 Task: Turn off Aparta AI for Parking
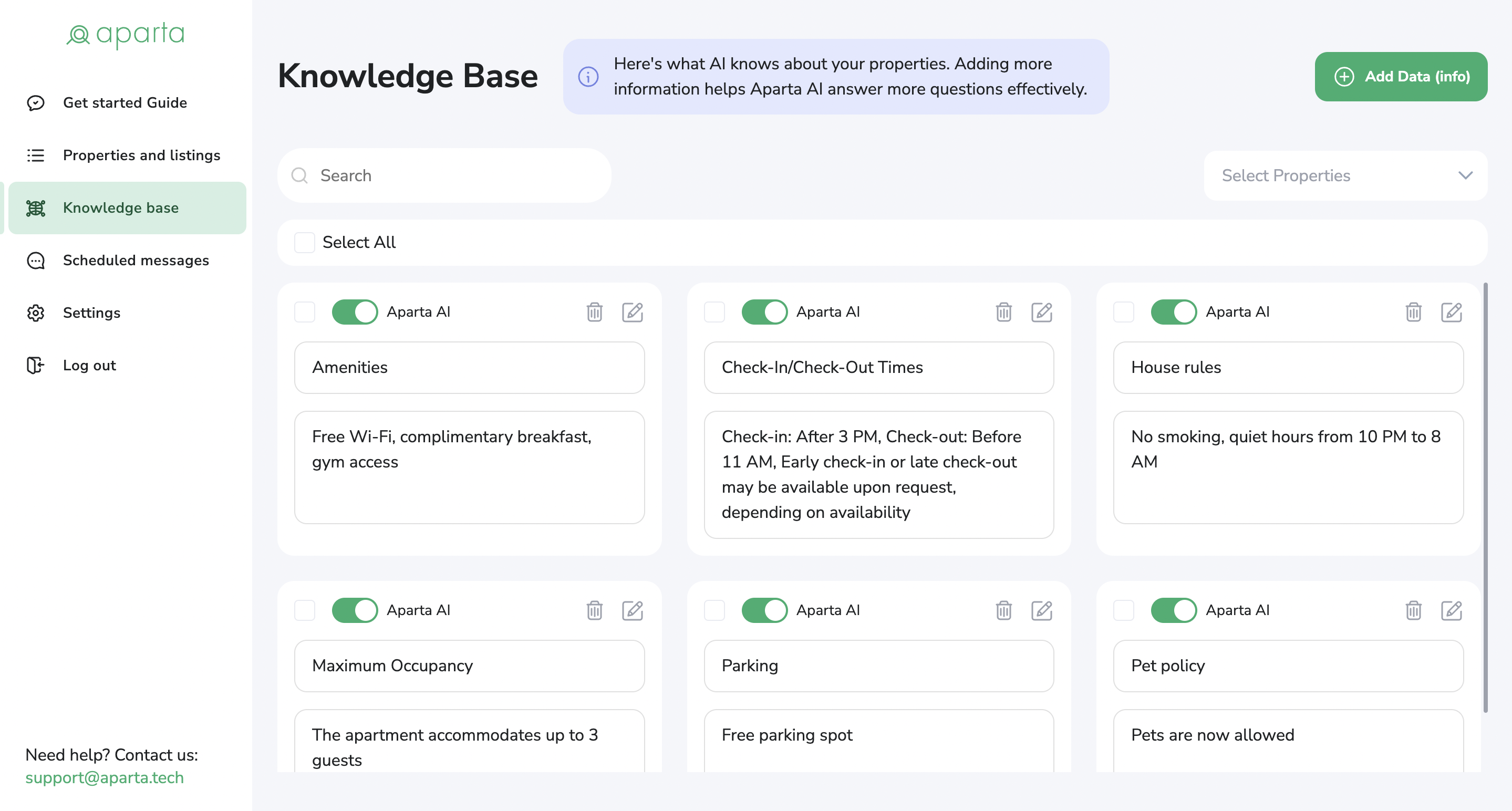764,610
